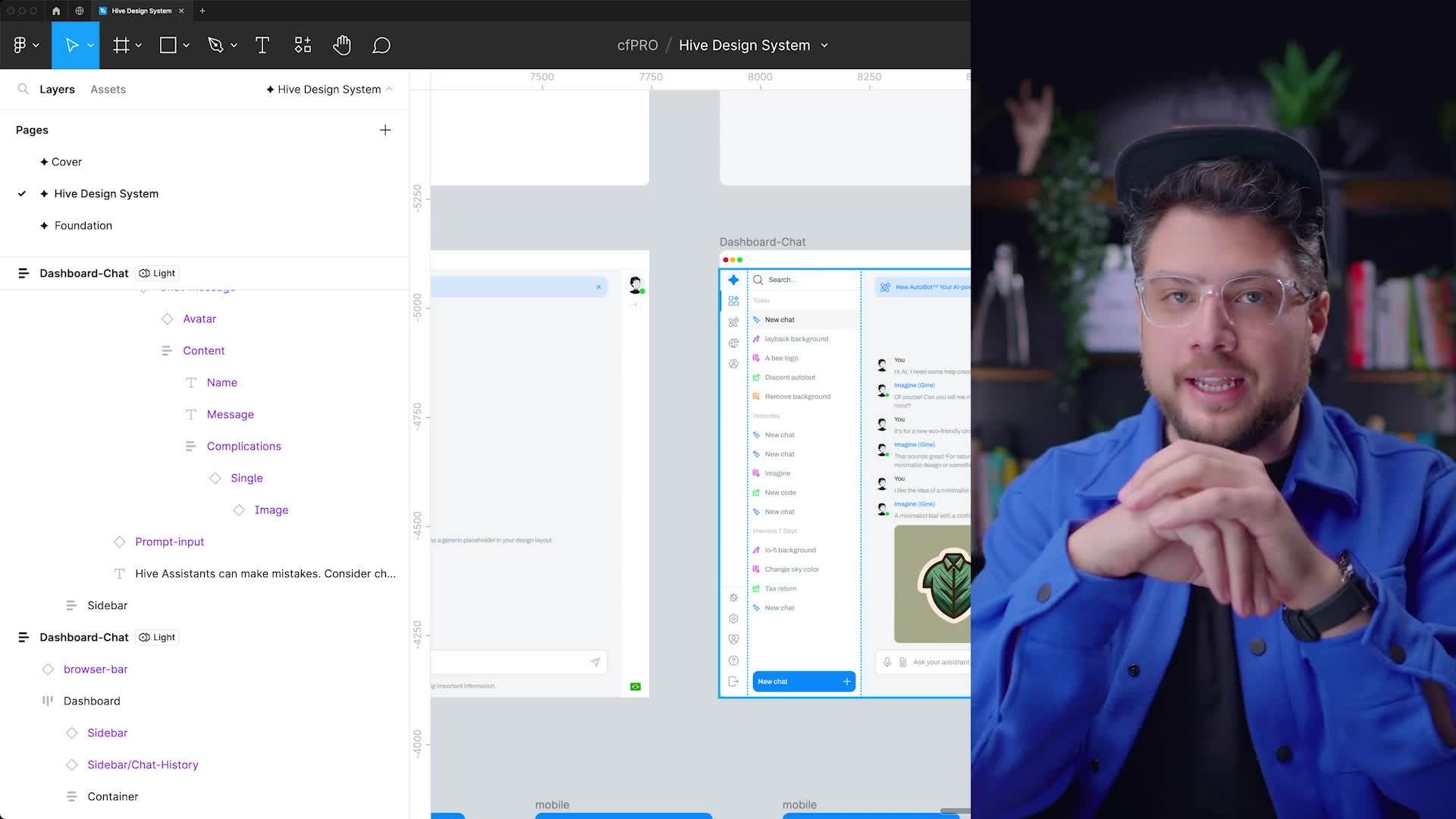Go to the Figma home screen
Screen dimensions: 1456x819
(x=56, y=11)
